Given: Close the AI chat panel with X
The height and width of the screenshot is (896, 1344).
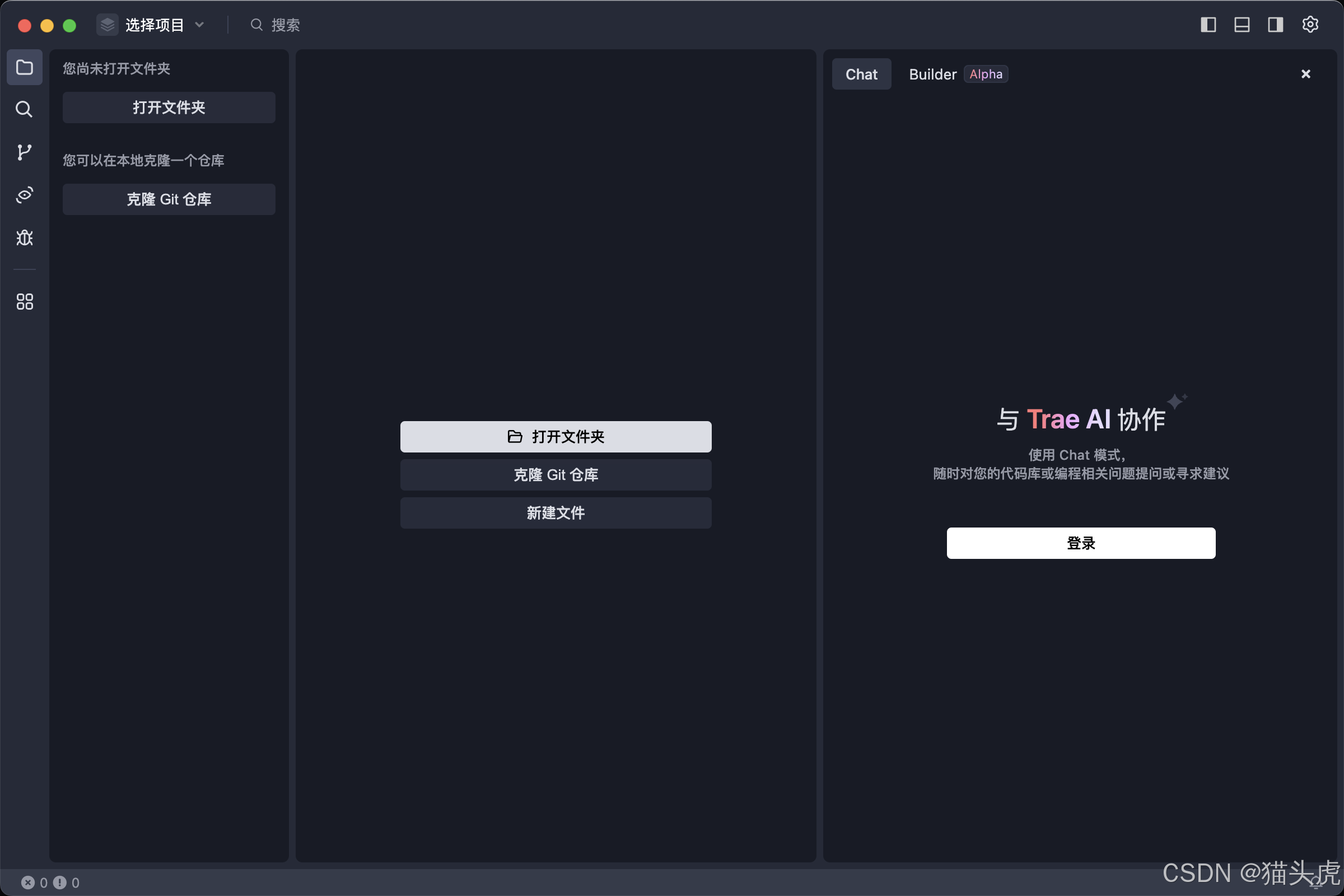Looking at the screenshot, I should (x=1305, y=74).
